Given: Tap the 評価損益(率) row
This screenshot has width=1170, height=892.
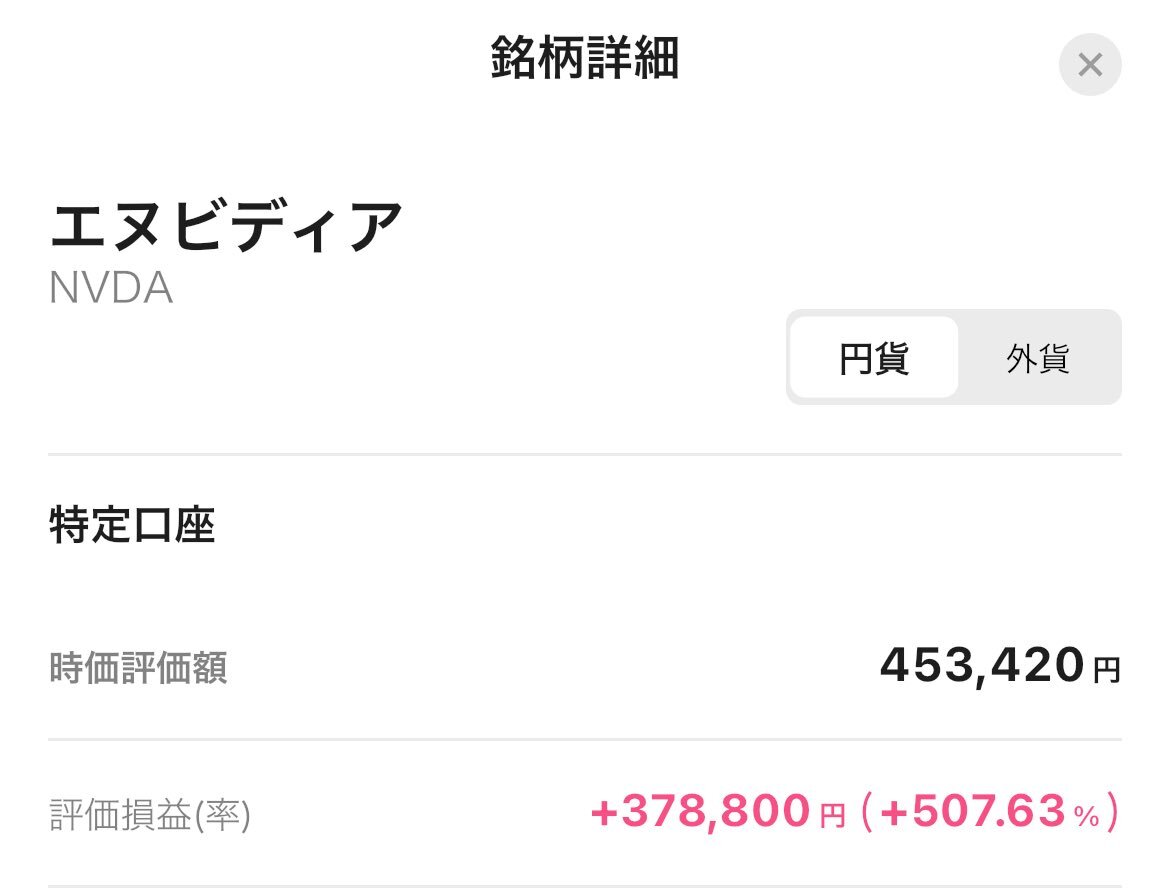Looking at the screenshot, I should [585, 813].
